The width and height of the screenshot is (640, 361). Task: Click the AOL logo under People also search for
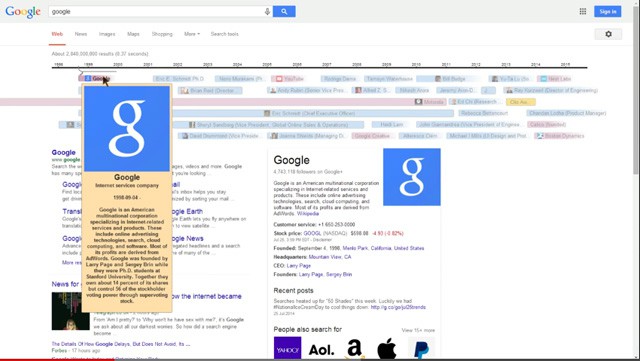[321, 350]
